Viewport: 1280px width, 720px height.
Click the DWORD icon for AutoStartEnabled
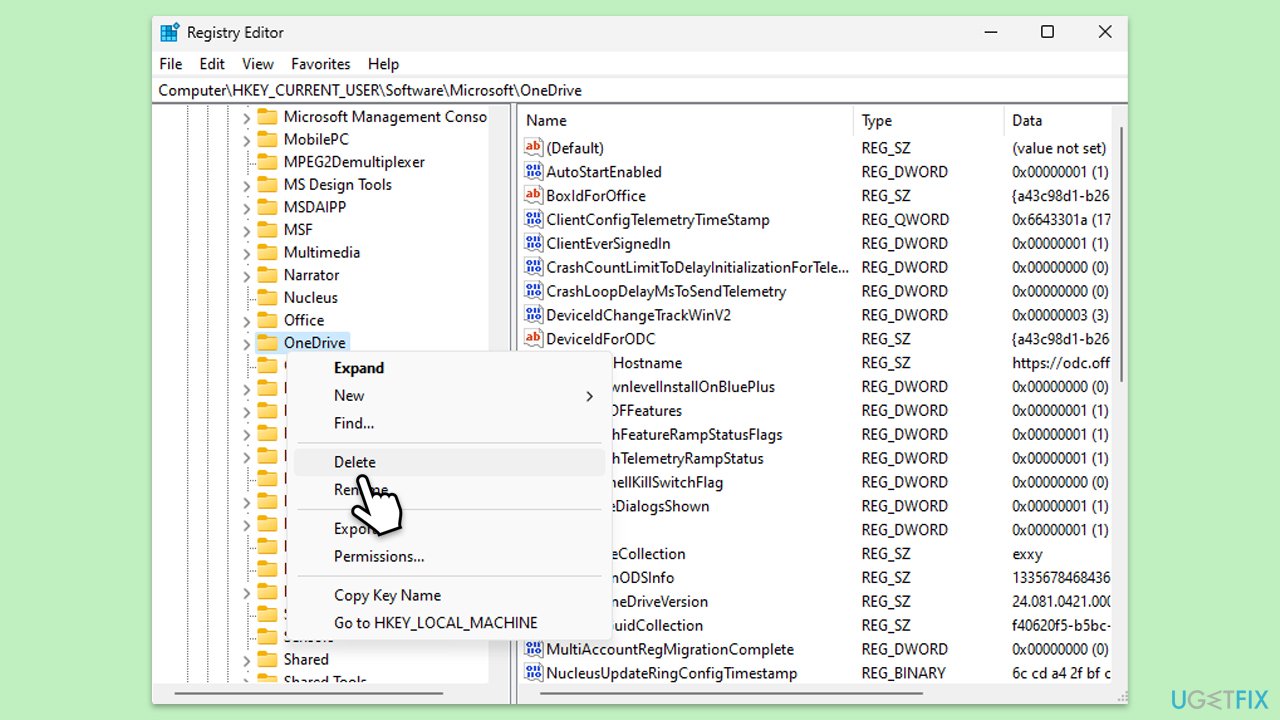533,172
